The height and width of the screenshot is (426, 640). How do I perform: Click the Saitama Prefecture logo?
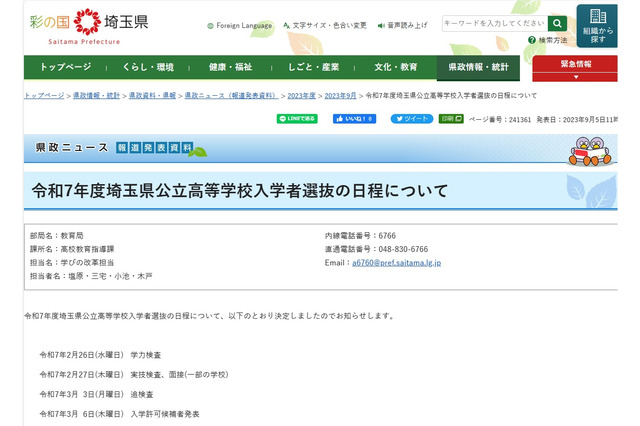tap(89, 27)
